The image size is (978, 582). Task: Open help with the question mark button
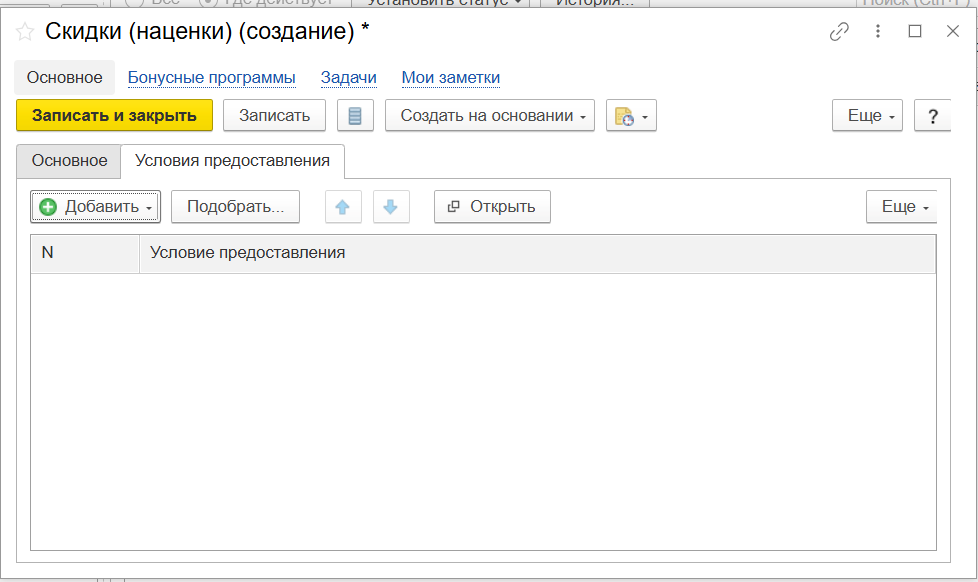[932, 116]
